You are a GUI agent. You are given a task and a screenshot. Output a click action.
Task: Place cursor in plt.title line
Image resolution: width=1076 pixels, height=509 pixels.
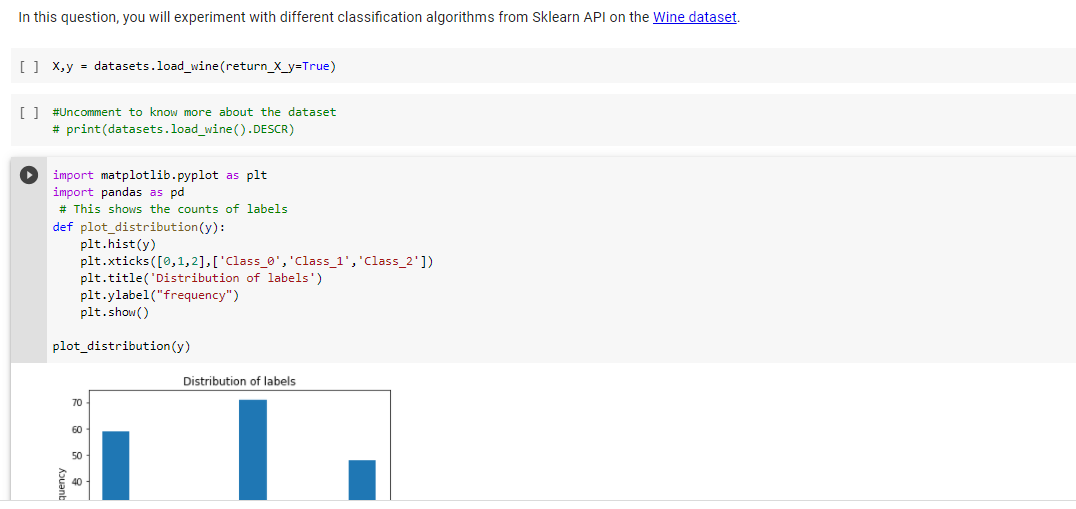coord(201,278)
